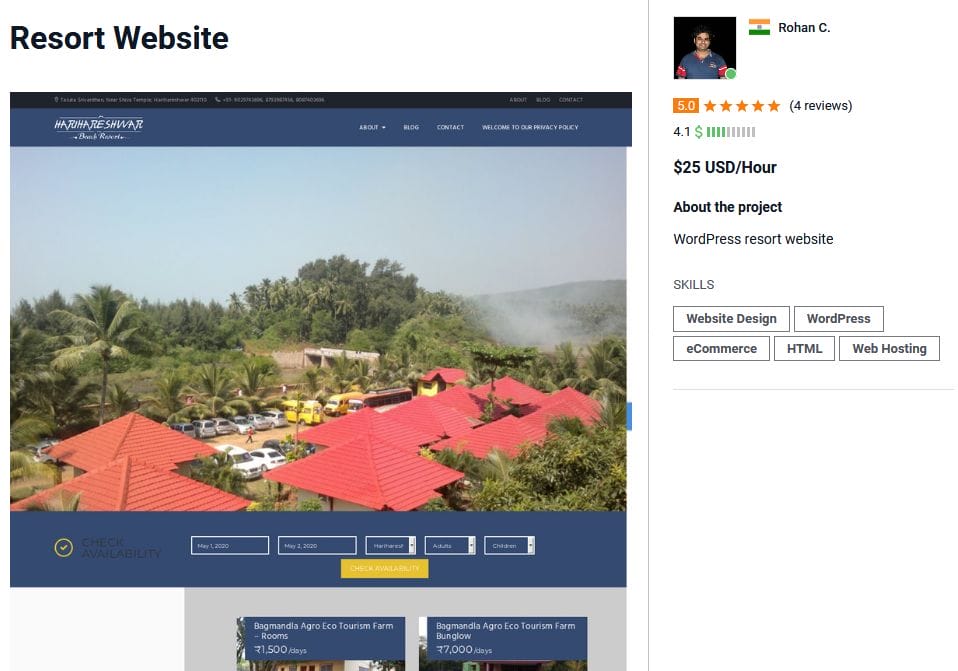Click the five-star rating icons
Viewport: 958px width, 671px height.
coord(742,106)
